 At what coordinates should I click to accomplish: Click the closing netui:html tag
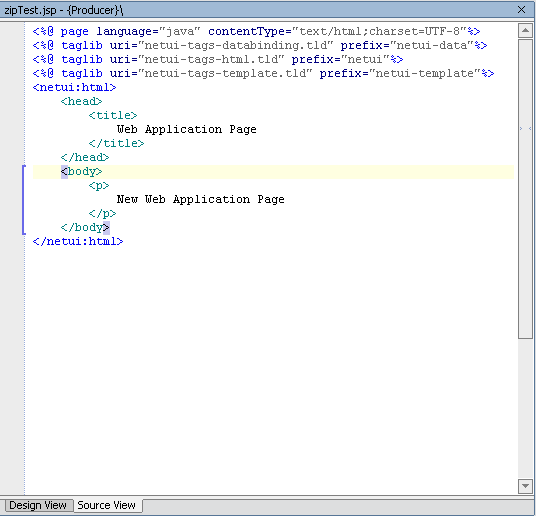point(78,242)
